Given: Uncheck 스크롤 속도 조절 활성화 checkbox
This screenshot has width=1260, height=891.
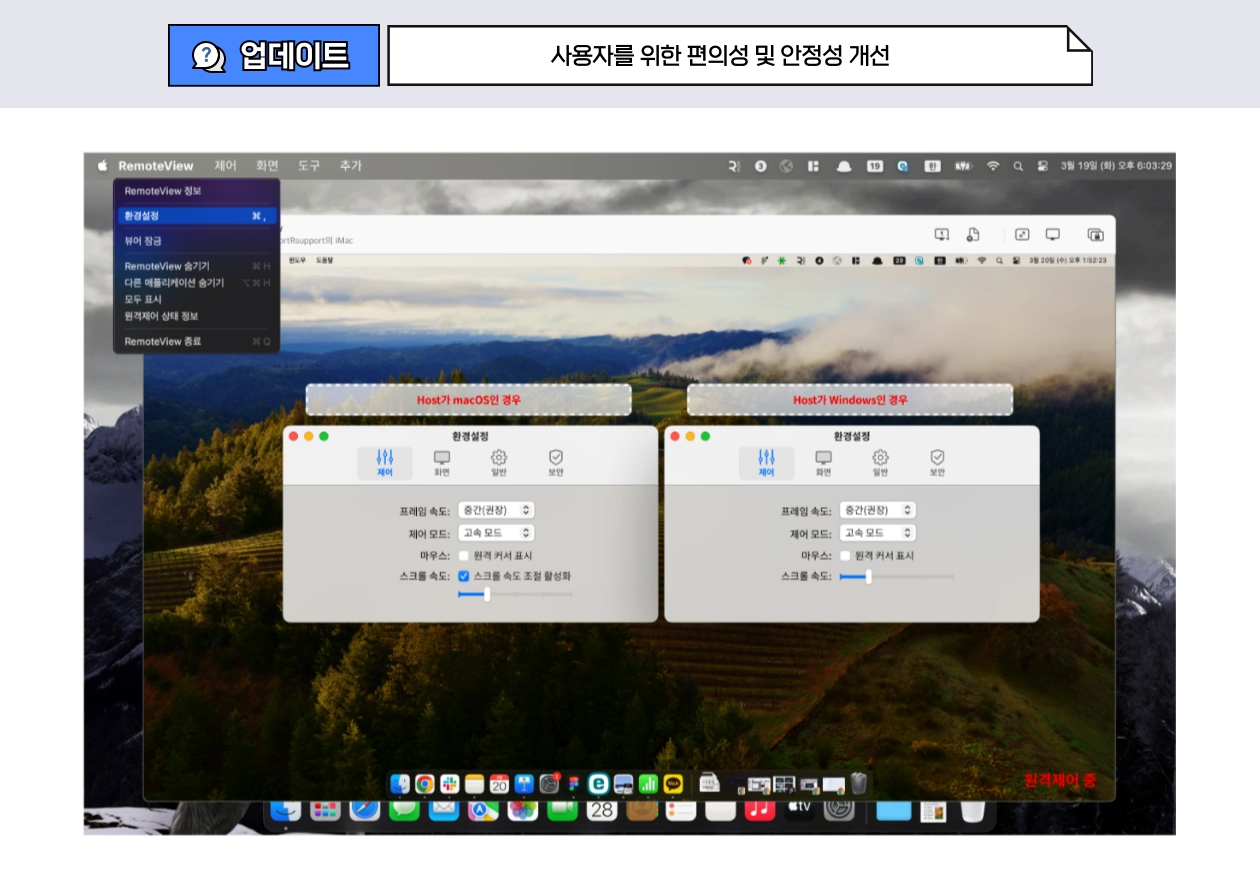Looking at the screenshot, I should (x=464, y=576).
